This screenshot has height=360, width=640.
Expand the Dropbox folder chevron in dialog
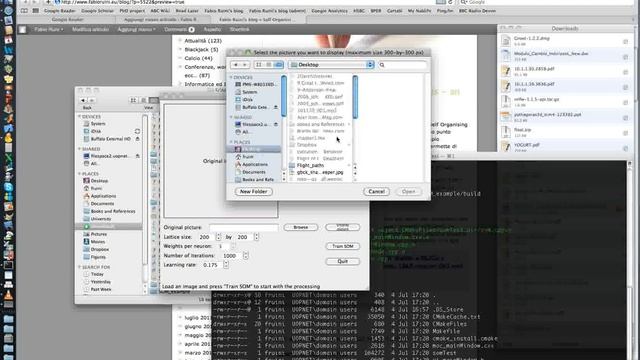tap(349, 144)
